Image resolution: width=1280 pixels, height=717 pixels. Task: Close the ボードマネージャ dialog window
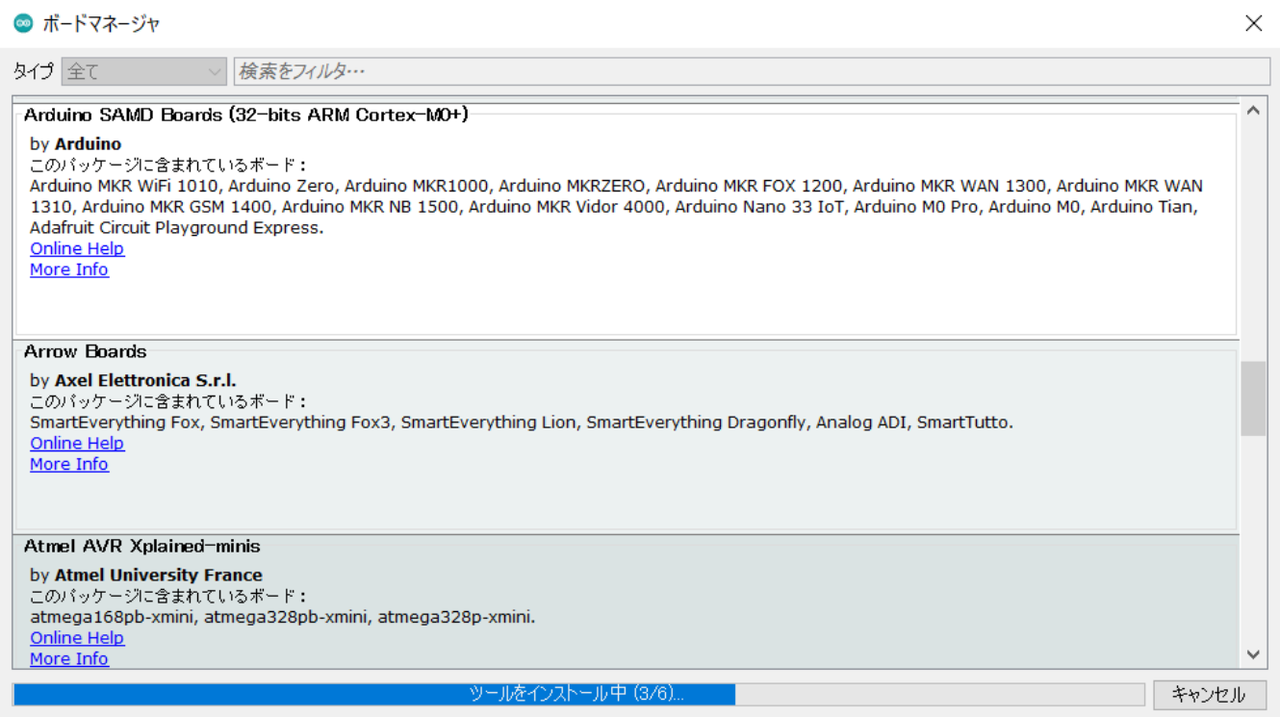[1253, 23]
